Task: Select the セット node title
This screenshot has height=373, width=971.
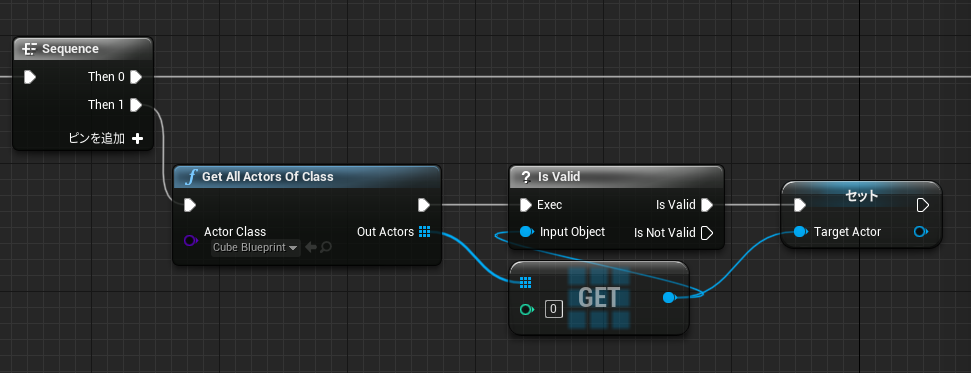Action: 861,196
